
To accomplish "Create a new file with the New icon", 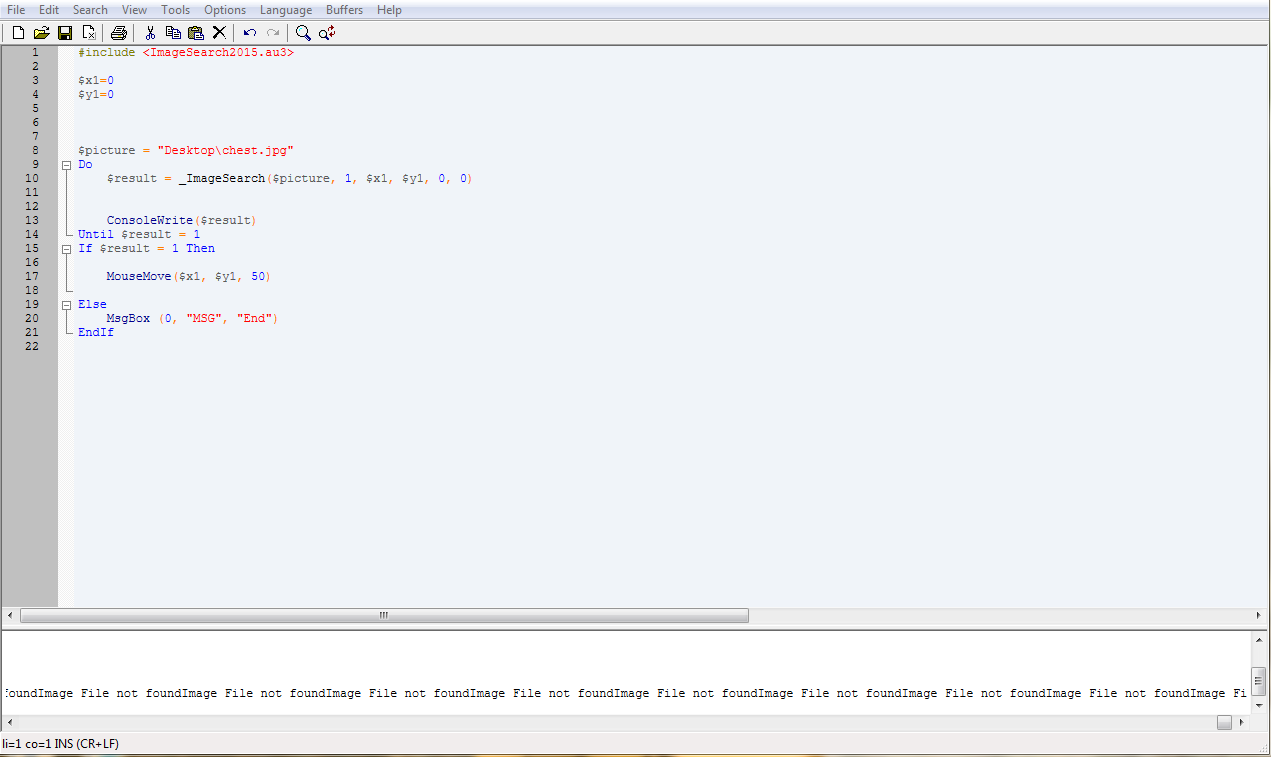I will [18, 33].
